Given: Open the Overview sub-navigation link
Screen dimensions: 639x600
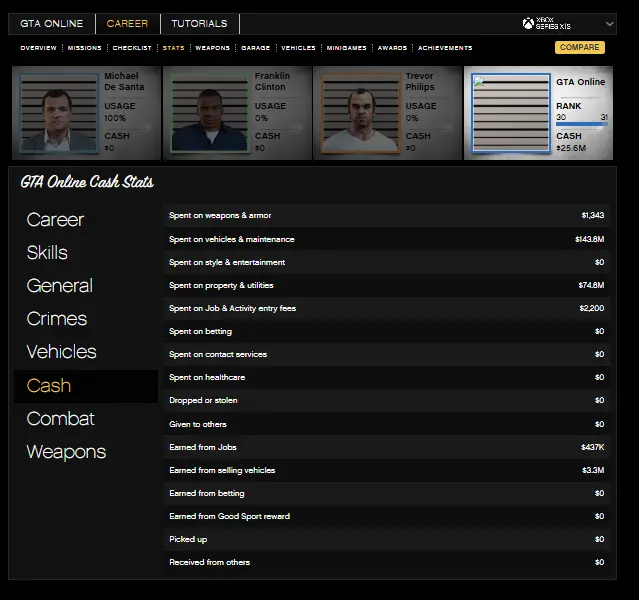Looking at the screenshot, I should 38,48.
